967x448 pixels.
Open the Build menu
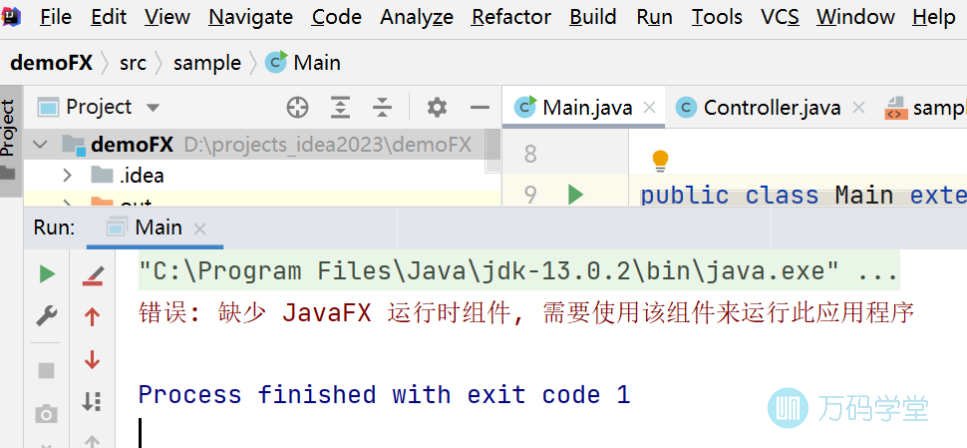pyautogui.click(x=592, y=17)
